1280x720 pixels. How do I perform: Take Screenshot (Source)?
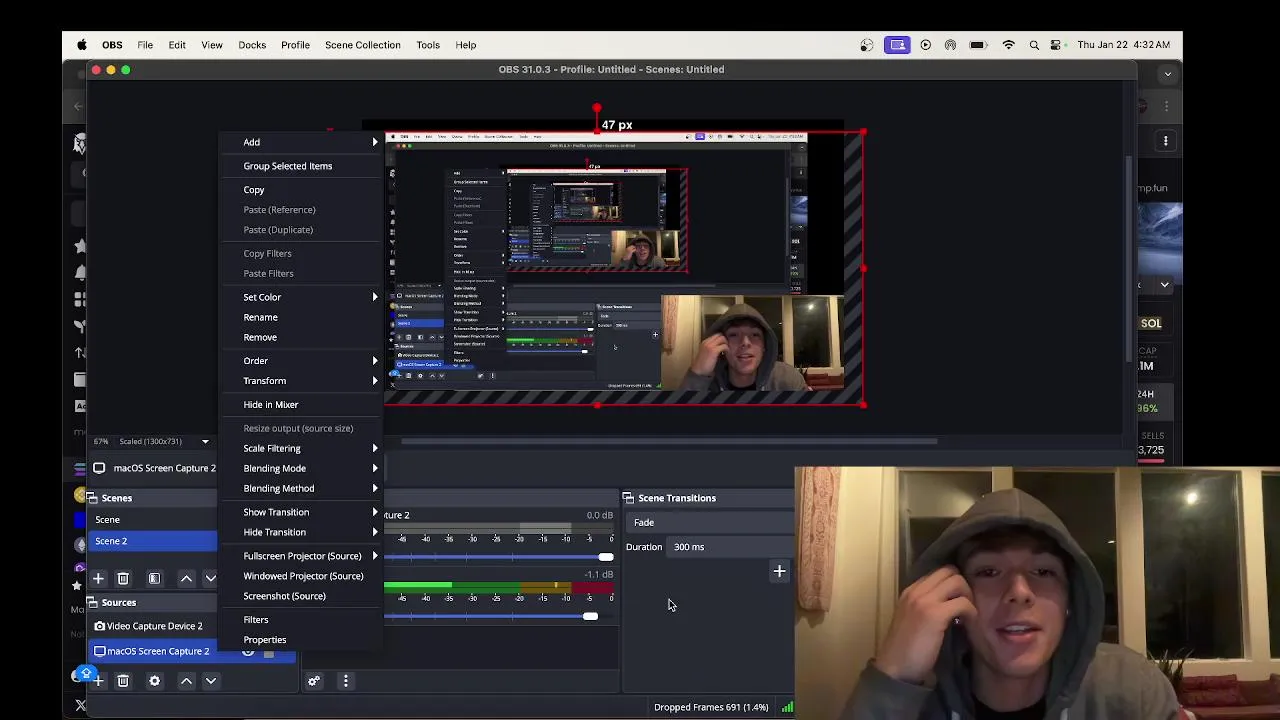[x=284, y=596]
